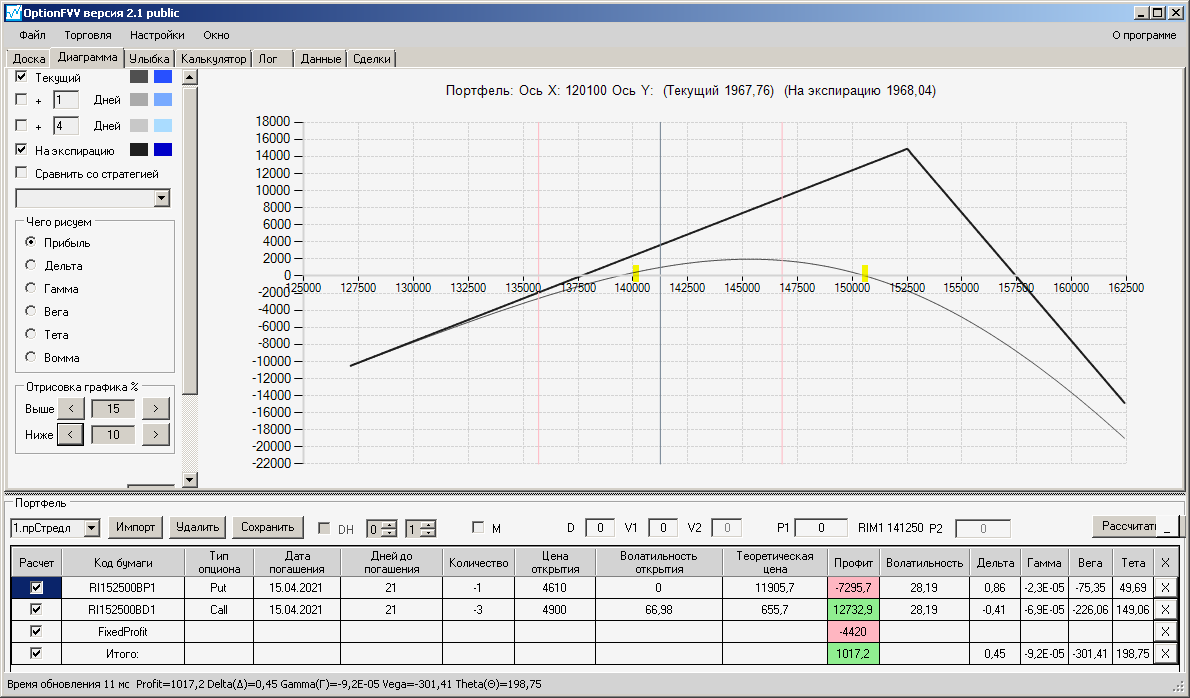This screenshot has height=698, width=1190.
Task: Click the Импорт button
Action: pyautogui.click(x=136, y=527)
